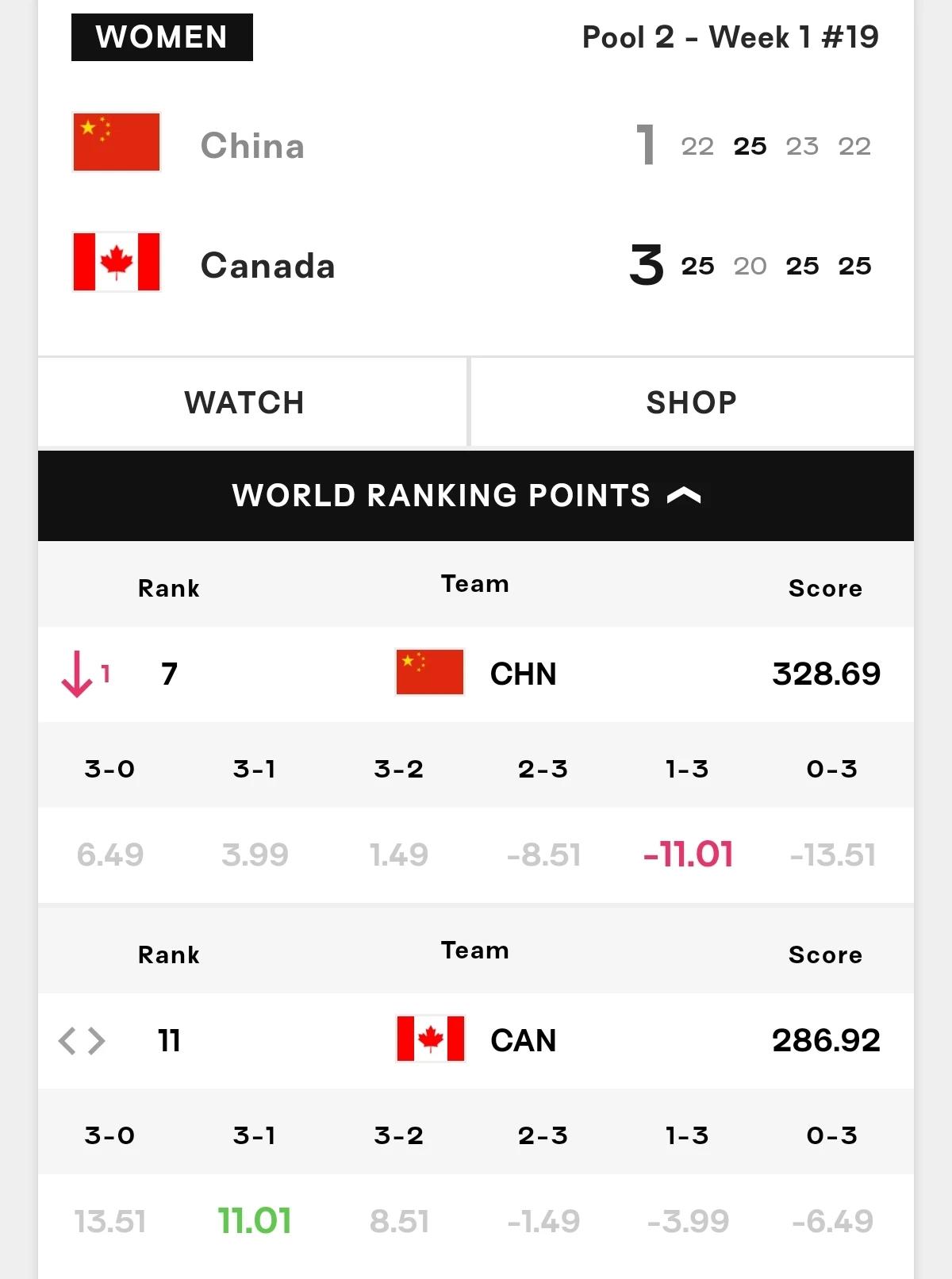Select the Canada team name

tap(267, 266)
